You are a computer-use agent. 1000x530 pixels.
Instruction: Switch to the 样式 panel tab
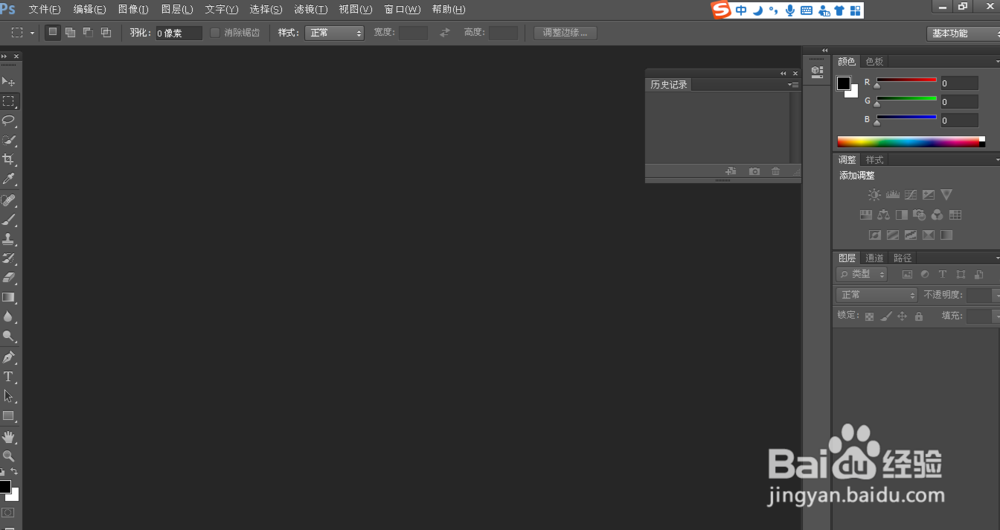coord(874,159)
